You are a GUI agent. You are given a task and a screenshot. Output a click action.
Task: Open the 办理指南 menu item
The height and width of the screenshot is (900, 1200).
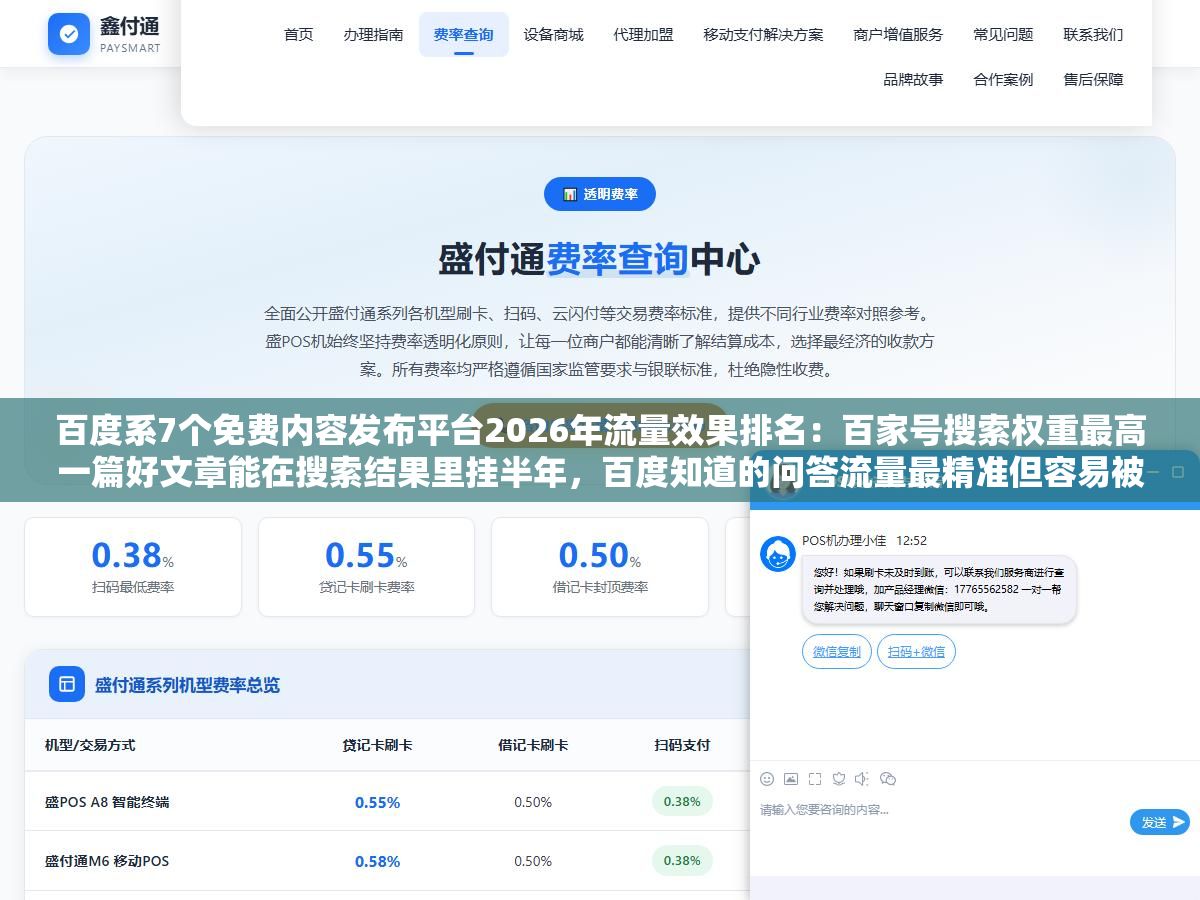[x=374, y=34]
